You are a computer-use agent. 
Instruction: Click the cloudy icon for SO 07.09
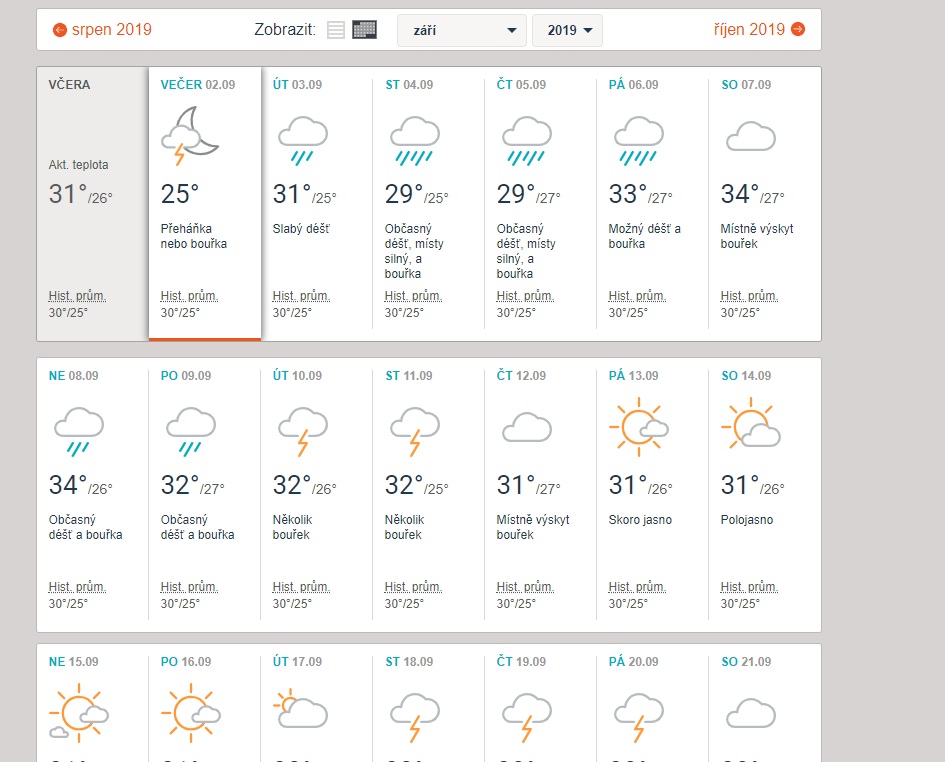(x=751, y=136)
